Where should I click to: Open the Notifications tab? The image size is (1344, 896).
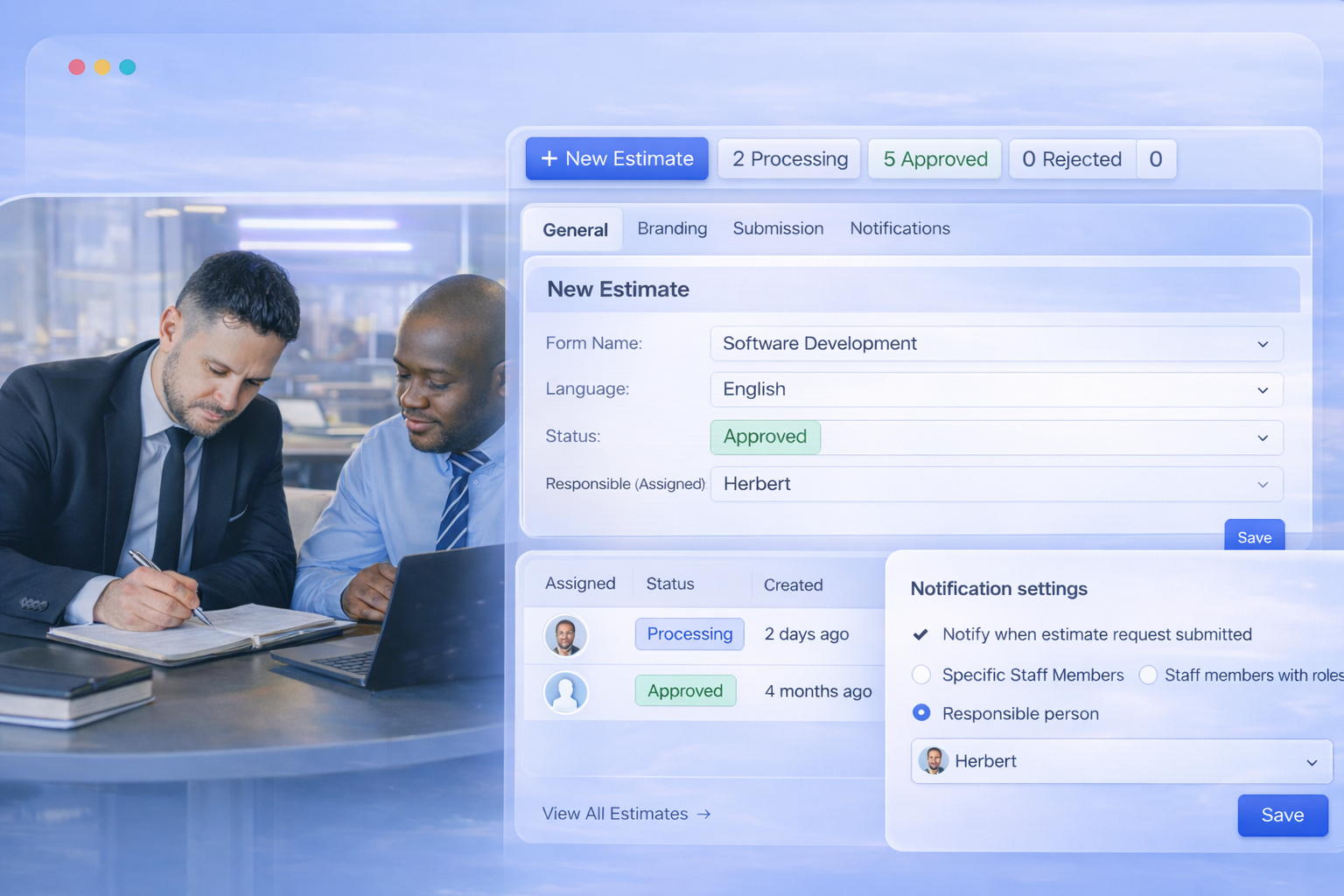899,228
